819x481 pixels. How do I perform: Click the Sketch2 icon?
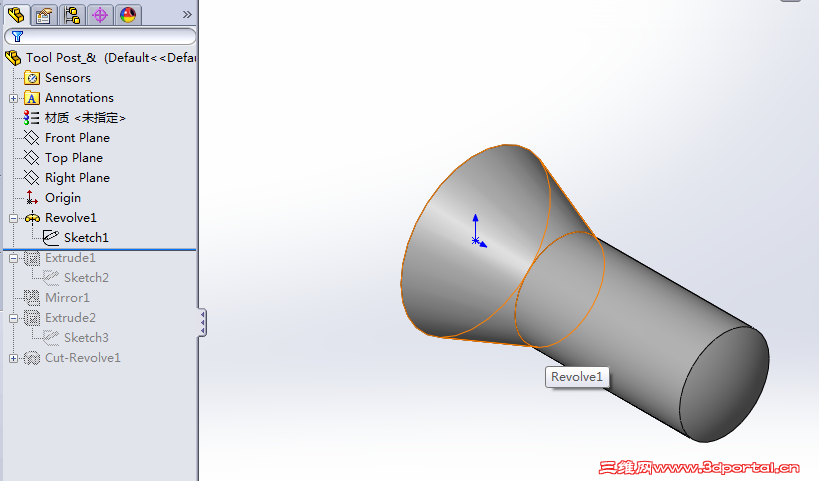point(51,278)
